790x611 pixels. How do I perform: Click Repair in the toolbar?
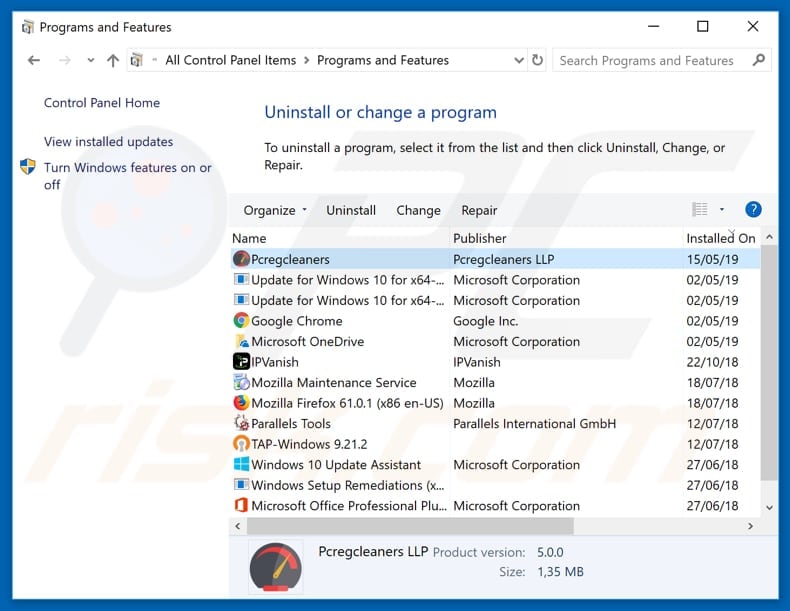click(x=479, y=210)
